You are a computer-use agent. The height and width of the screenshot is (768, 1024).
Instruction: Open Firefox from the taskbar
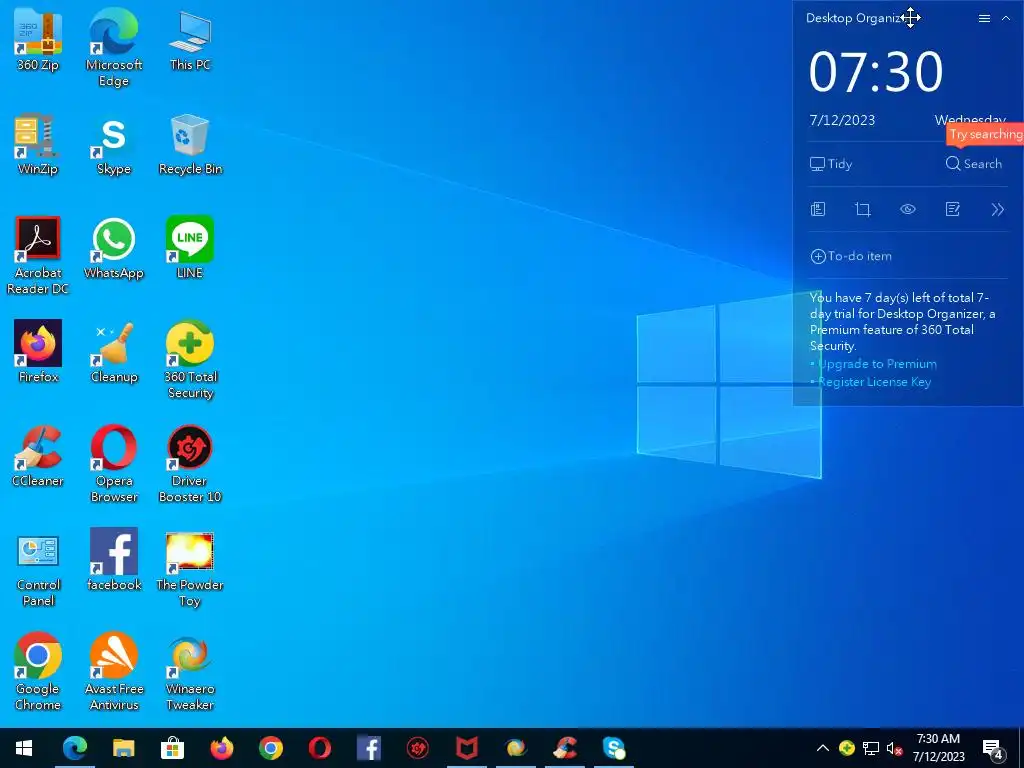click(x=221, y=748)
